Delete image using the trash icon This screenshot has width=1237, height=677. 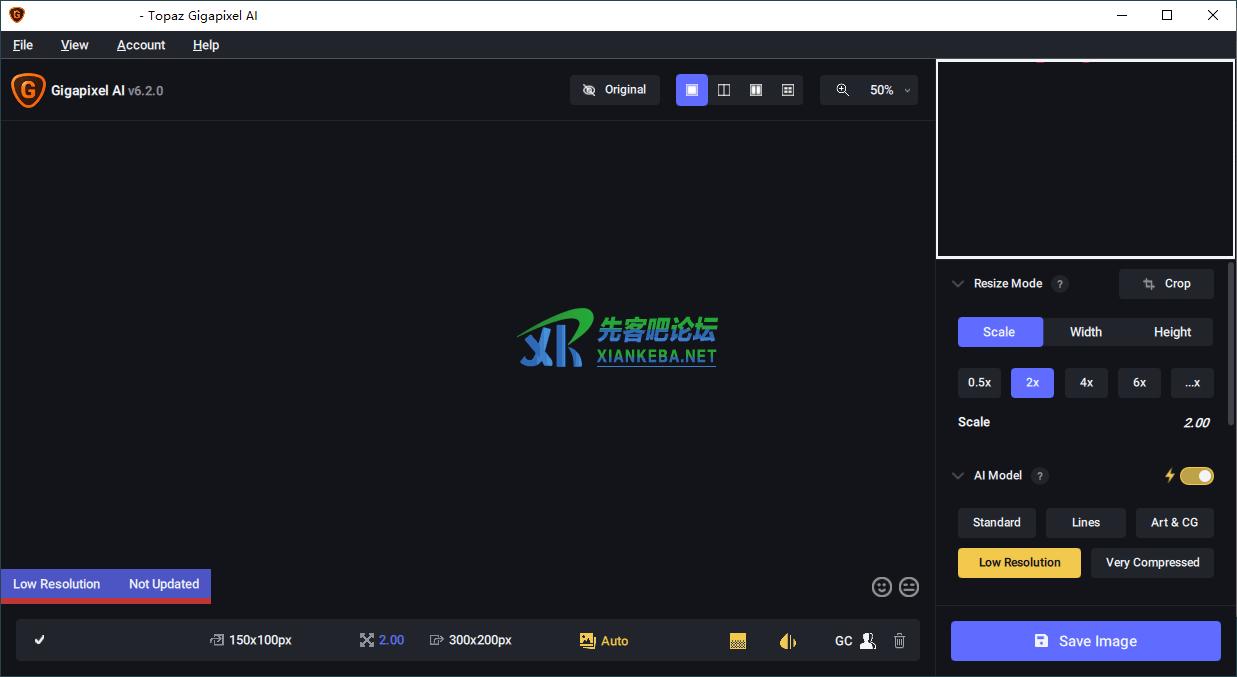coord(899,640)
